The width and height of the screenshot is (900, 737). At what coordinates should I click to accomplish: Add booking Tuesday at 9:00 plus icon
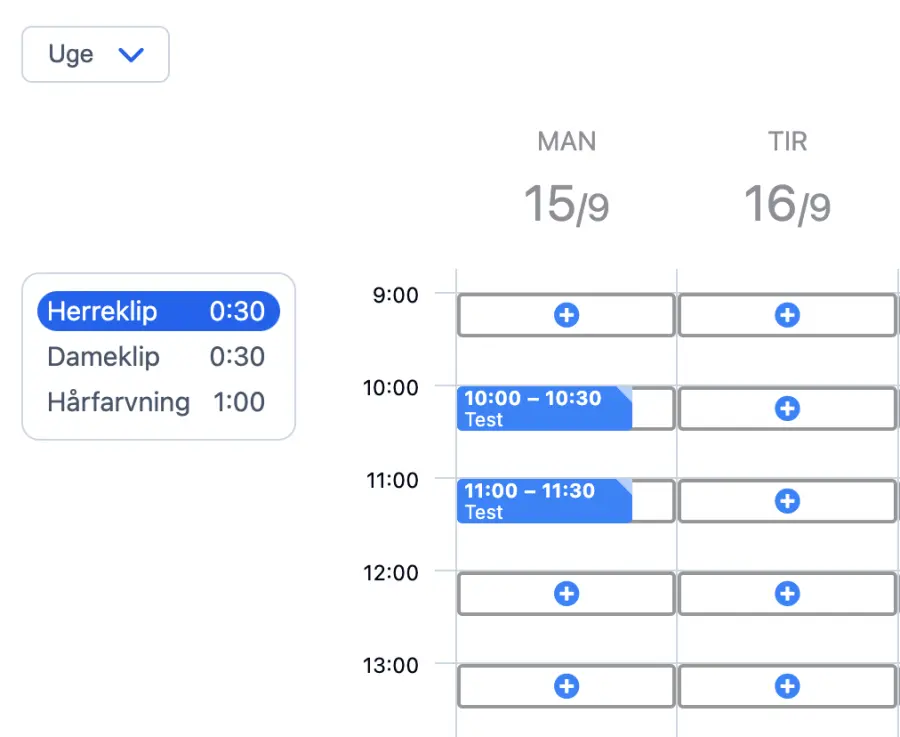[787, 316]
